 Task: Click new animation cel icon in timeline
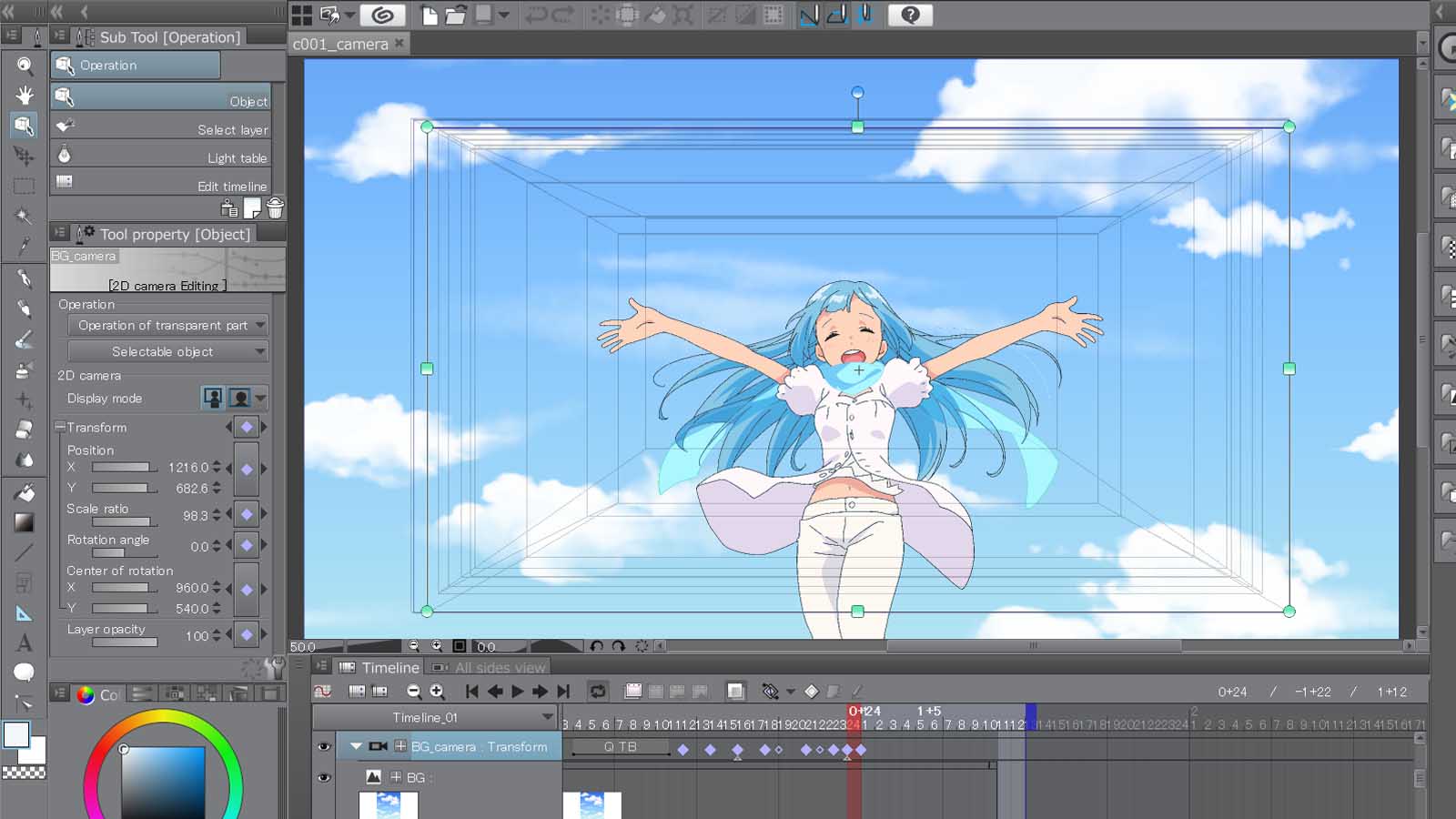tap(632, 692)
